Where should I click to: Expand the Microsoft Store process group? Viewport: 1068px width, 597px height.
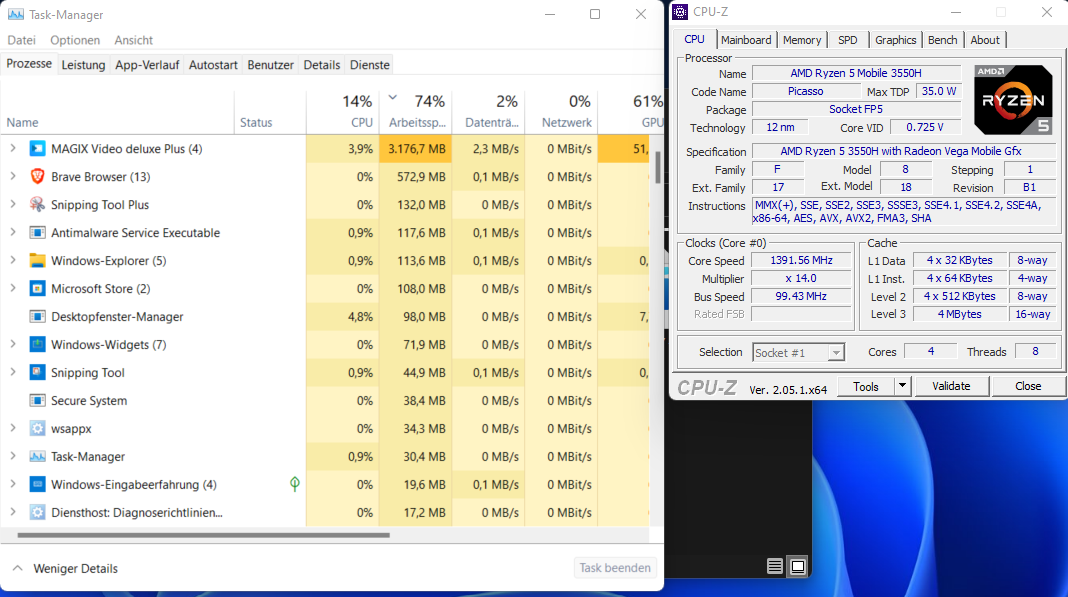point(12,288)
